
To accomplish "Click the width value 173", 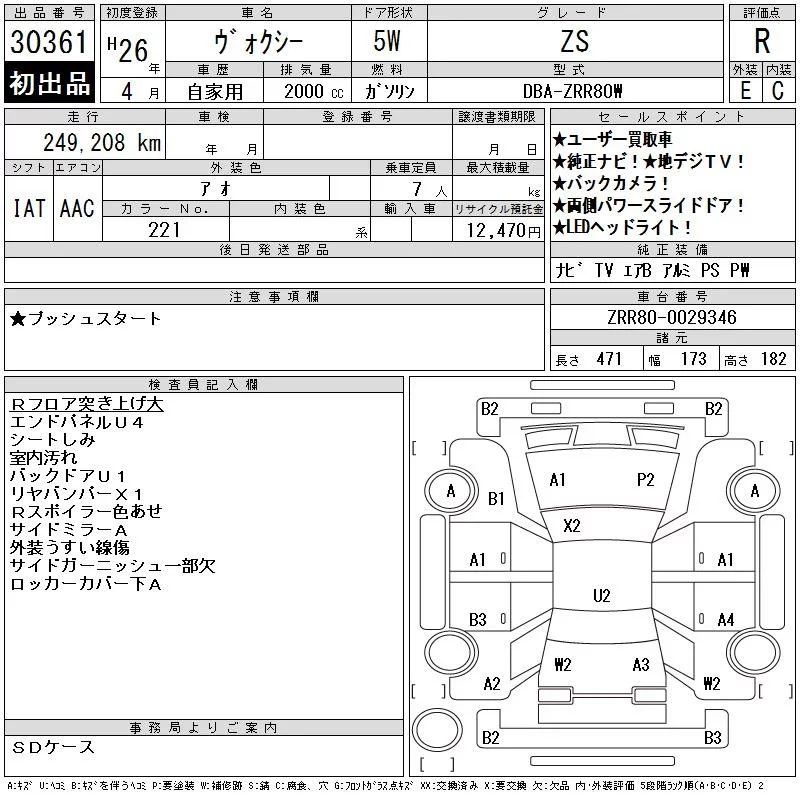I will (x=693, y=359).
